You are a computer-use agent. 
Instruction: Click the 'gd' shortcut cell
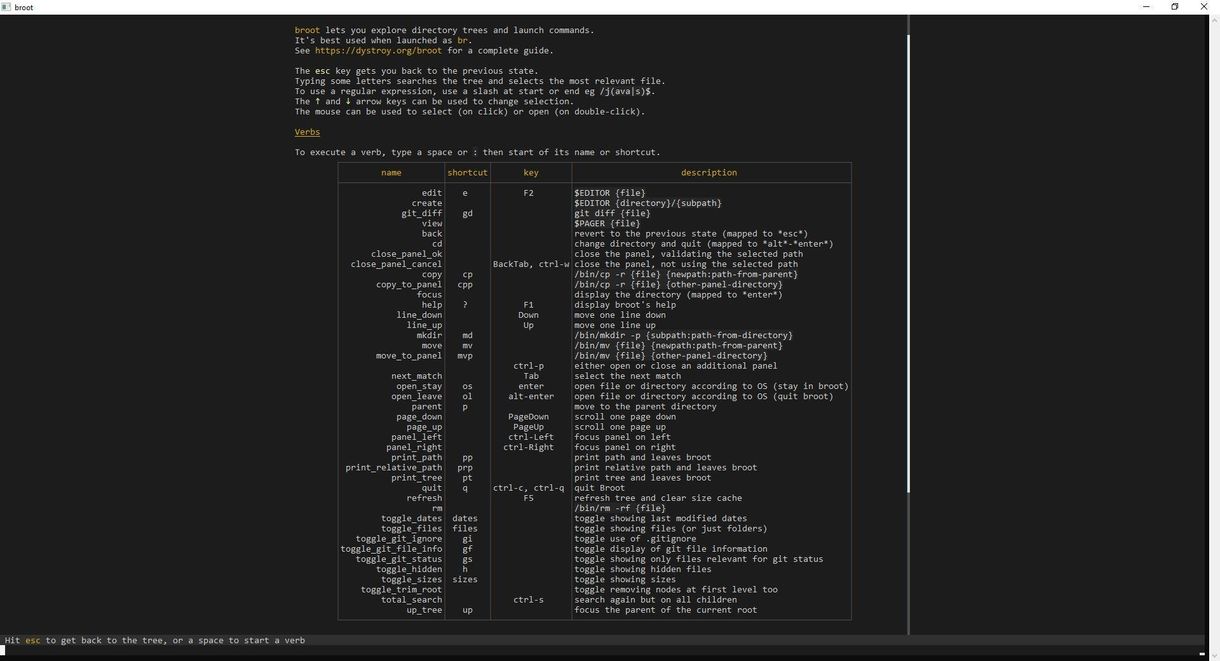(x=467, y=213)
